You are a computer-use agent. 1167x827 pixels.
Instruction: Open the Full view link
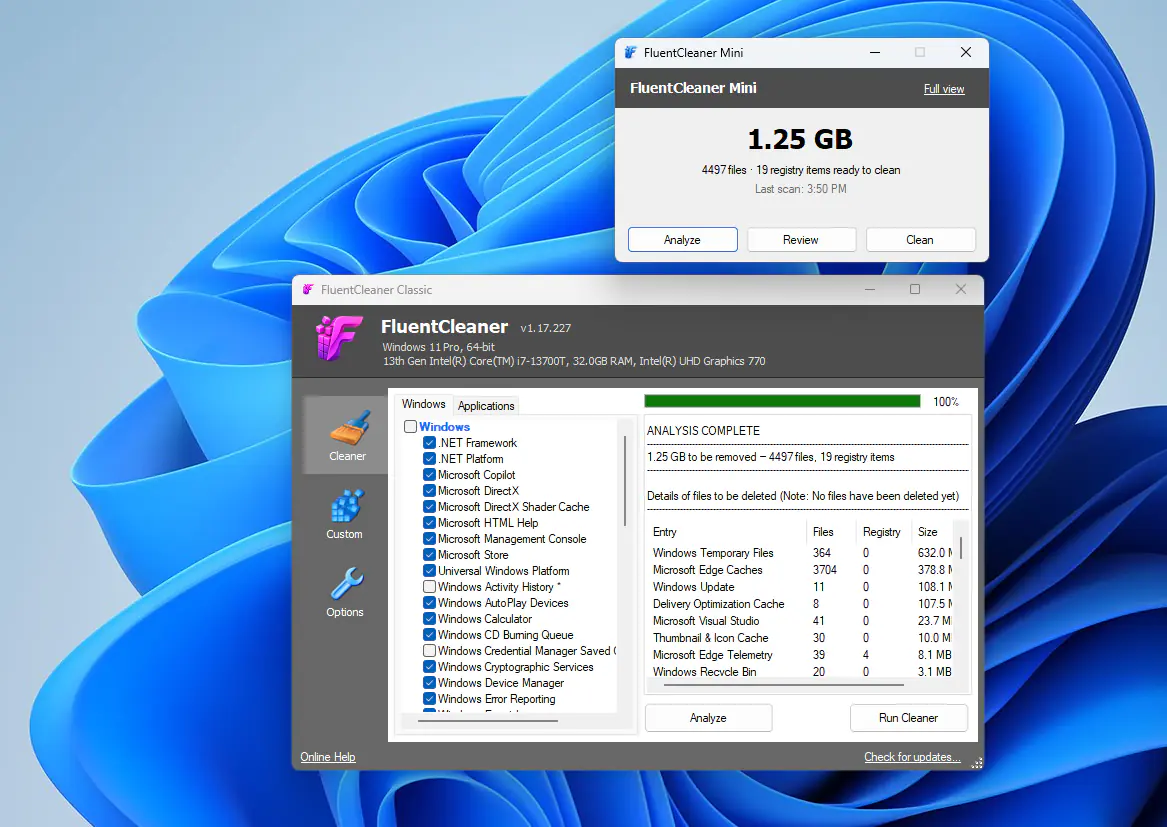[x=944, y=89]
